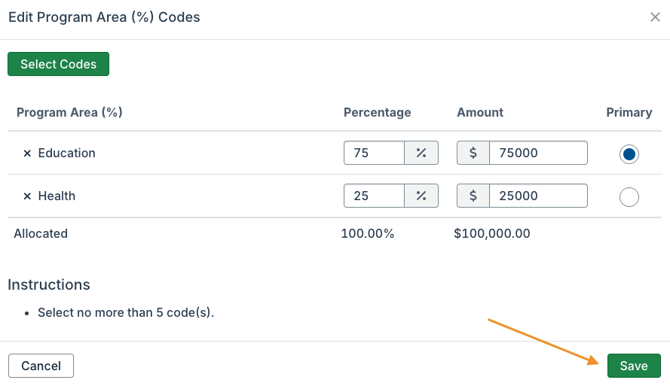
Task: Select the Education row label
Action: pos(67,153)
